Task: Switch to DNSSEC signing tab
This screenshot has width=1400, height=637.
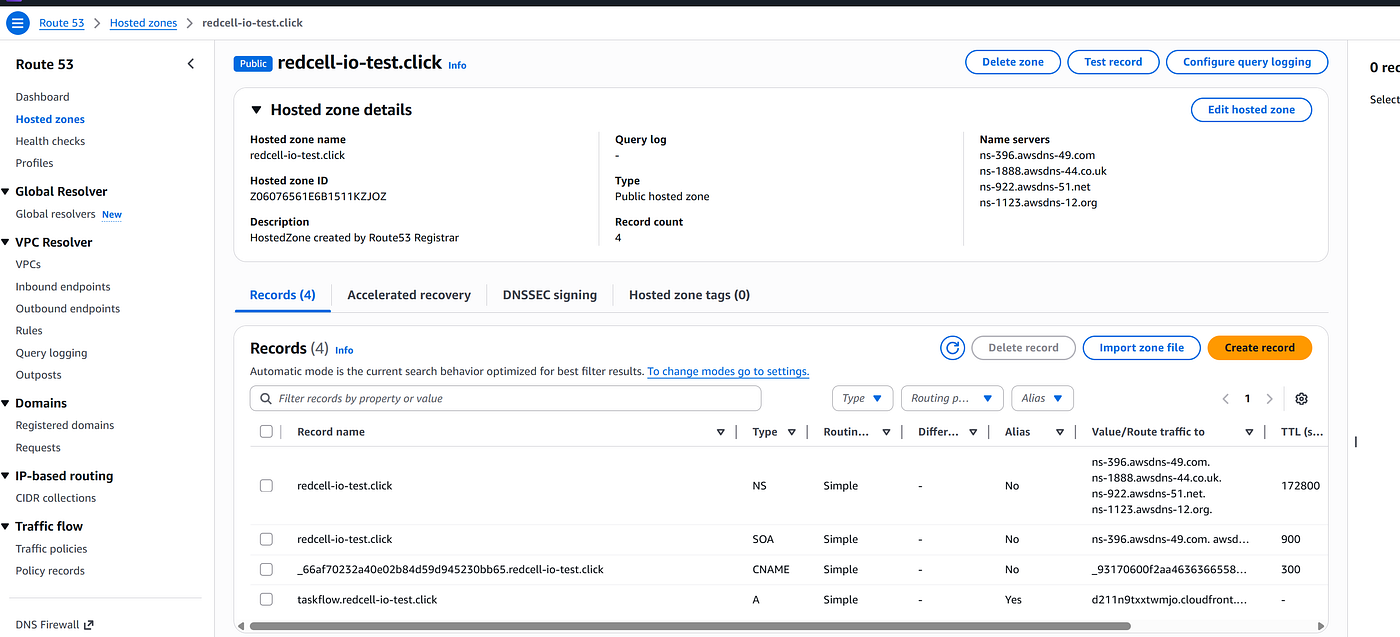Action: click(550, 295)
